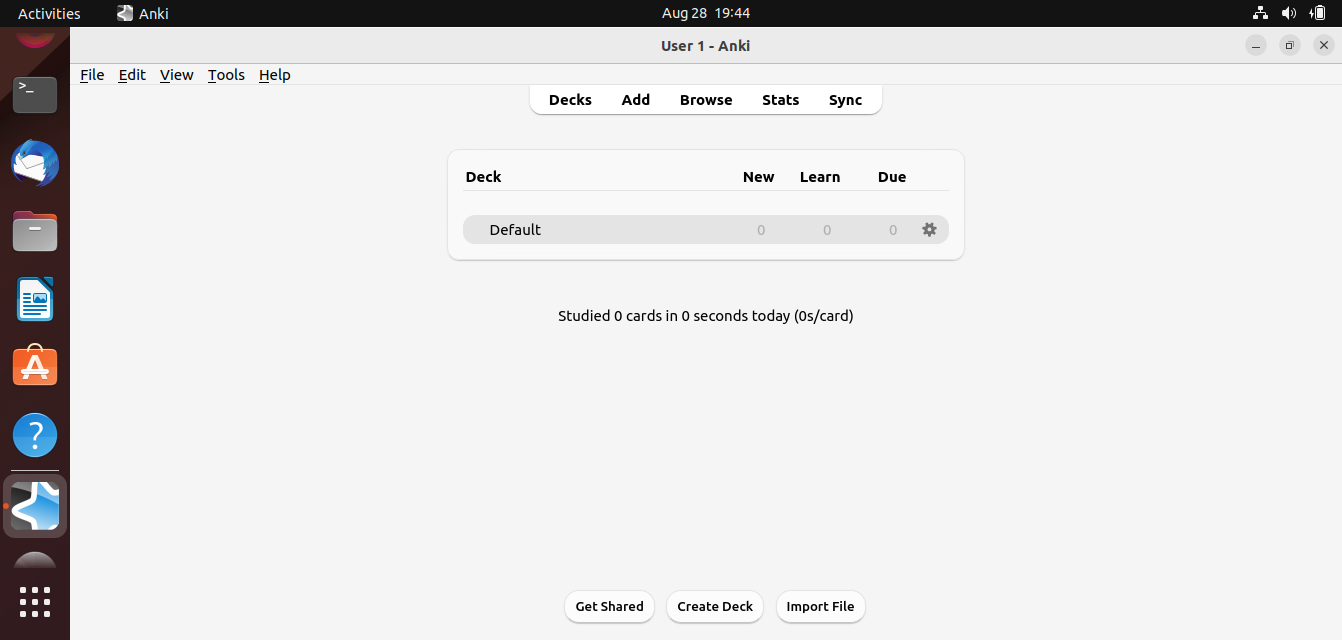Click the Create Deck button
The width and height of the screenshot is (1342, 640).
pyautogui.click(x=715, y=606)
